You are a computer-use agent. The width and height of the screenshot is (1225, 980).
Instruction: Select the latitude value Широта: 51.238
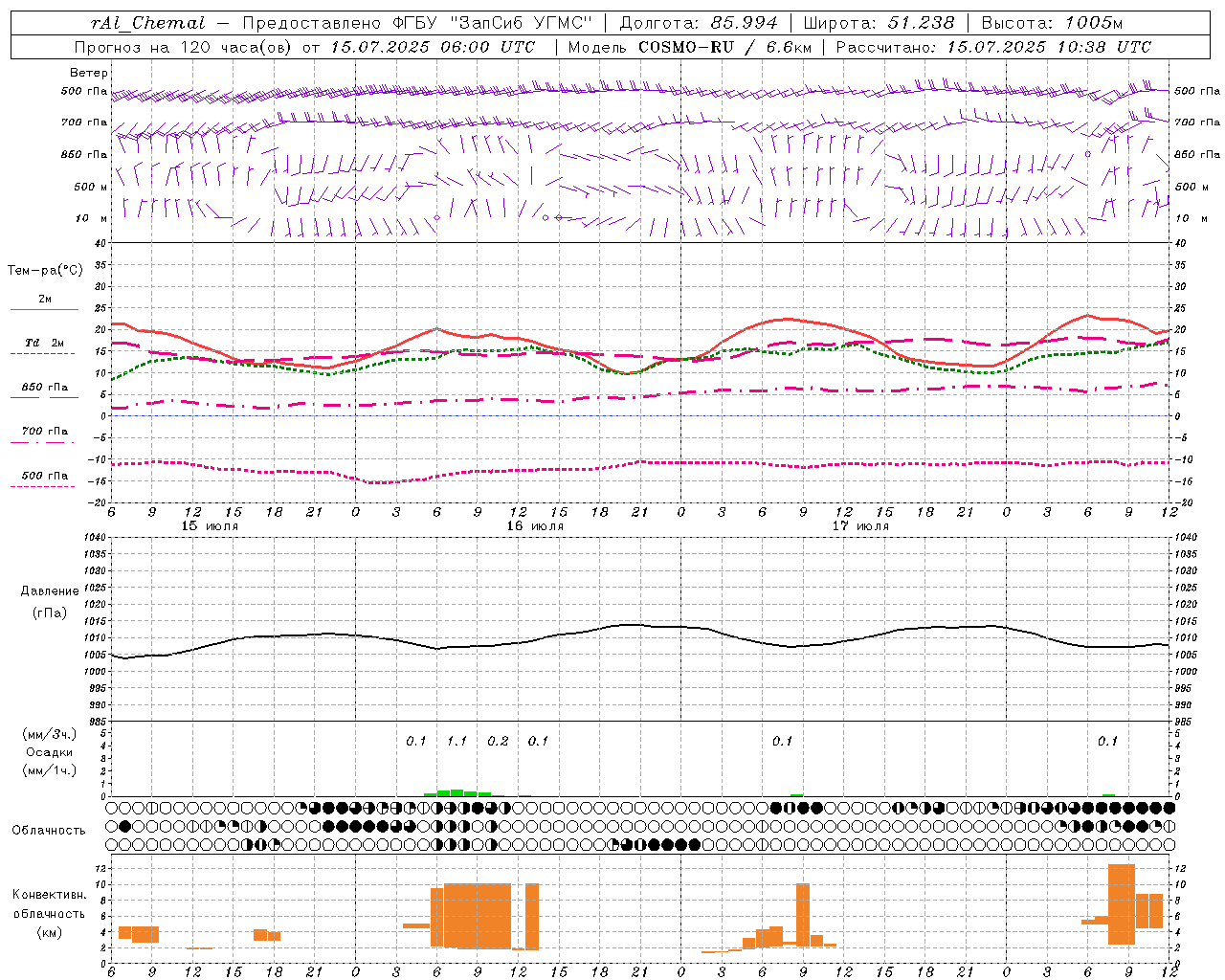click(879, 23)
